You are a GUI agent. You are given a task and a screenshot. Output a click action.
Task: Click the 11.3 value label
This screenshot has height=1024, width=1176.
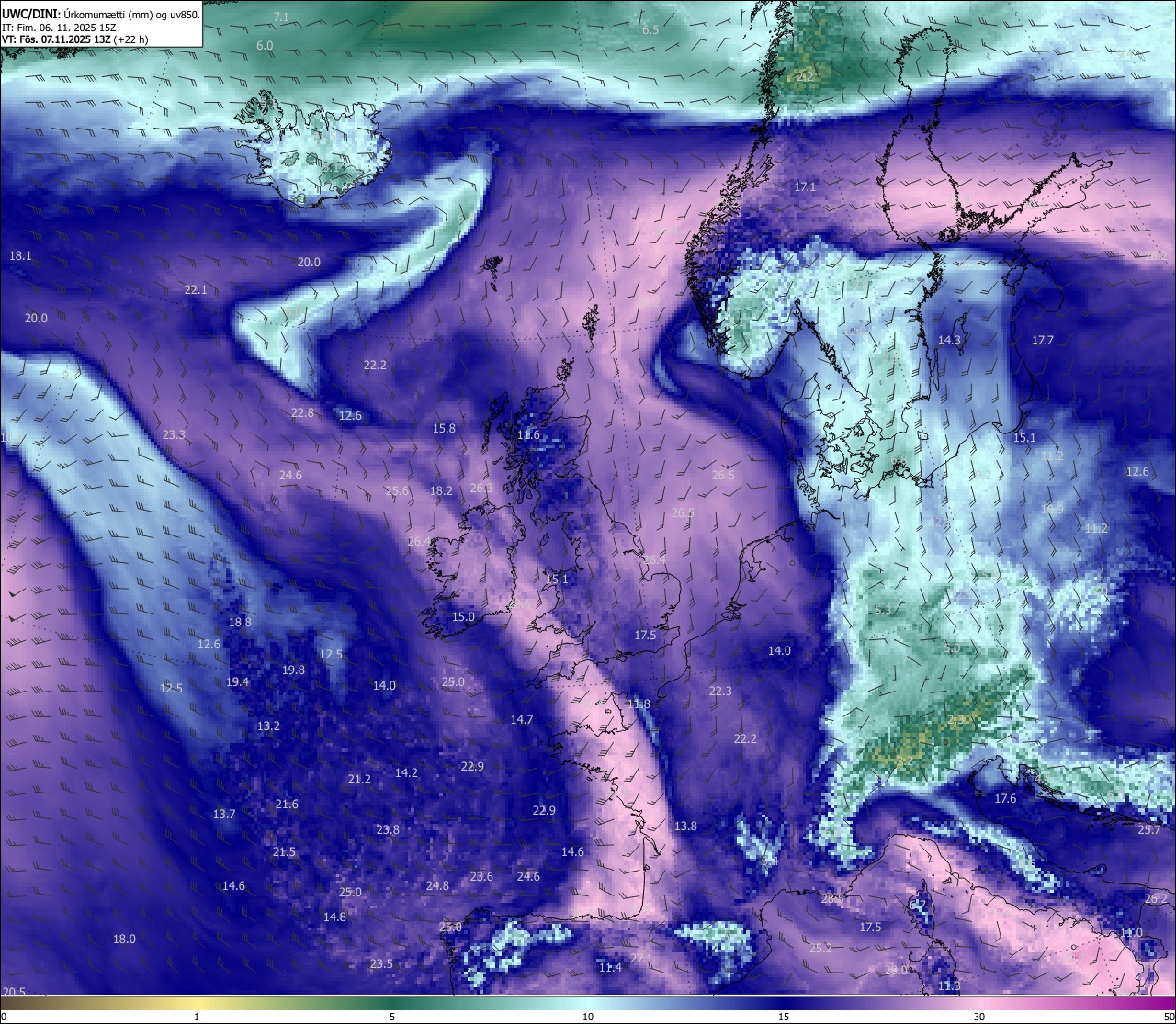[x=949, y=986]
